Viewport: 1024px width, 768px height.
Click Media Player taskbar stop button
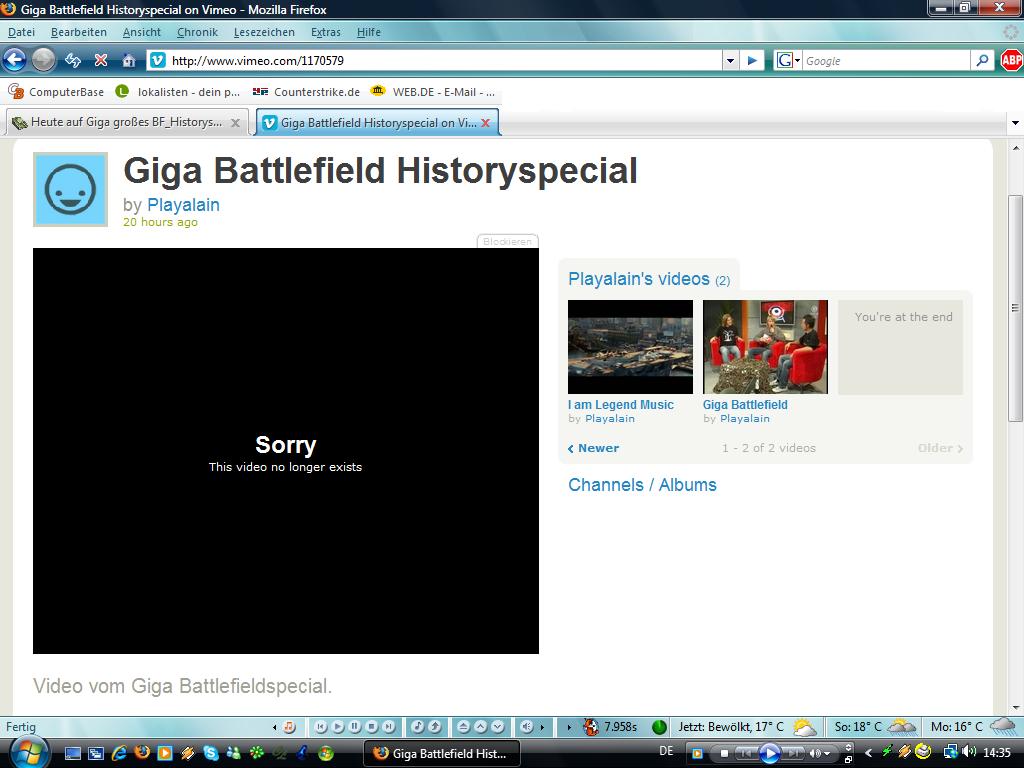pyautogui.click(x=724, y=753)
